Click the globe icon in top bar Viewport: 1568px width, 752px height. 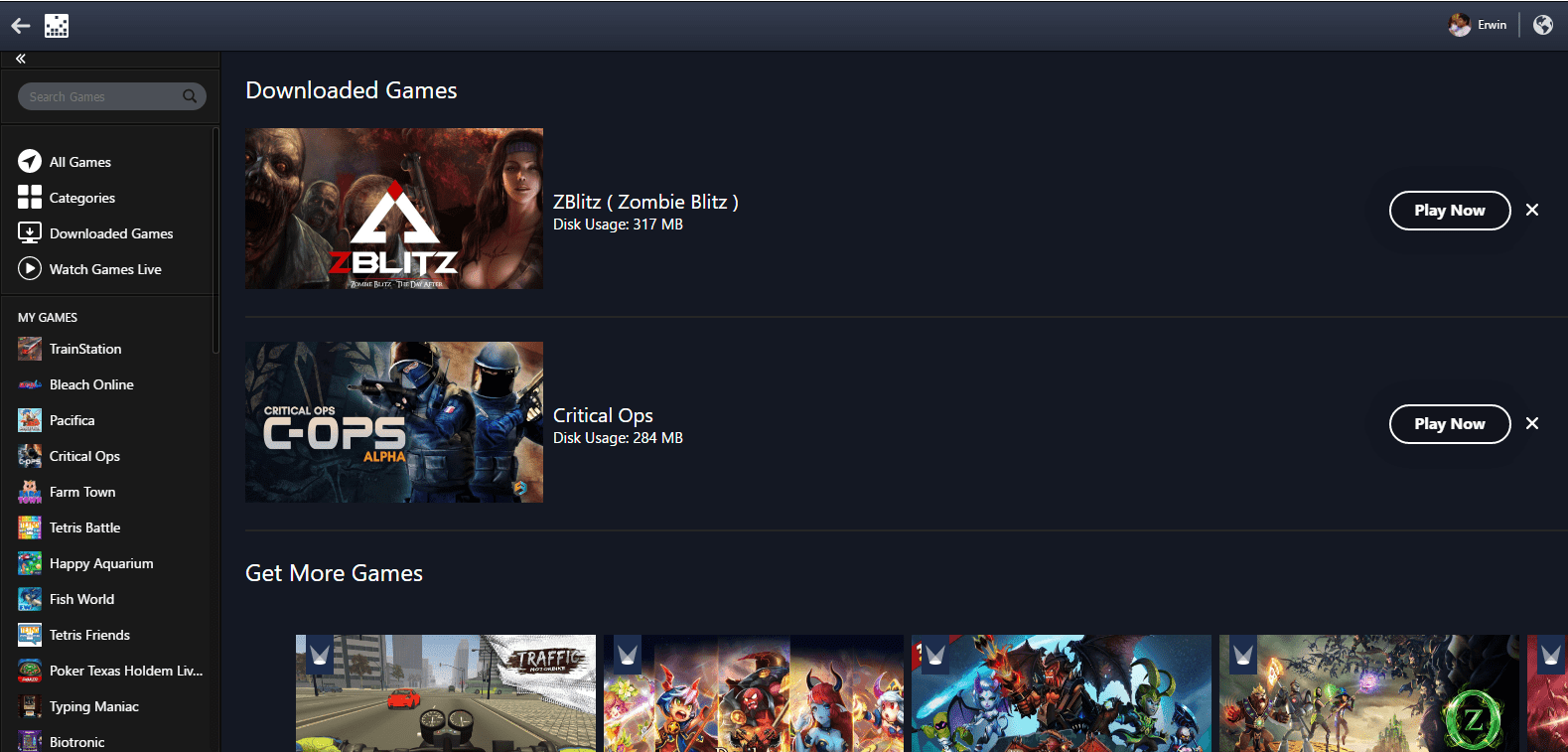[x=1543, y=25]
